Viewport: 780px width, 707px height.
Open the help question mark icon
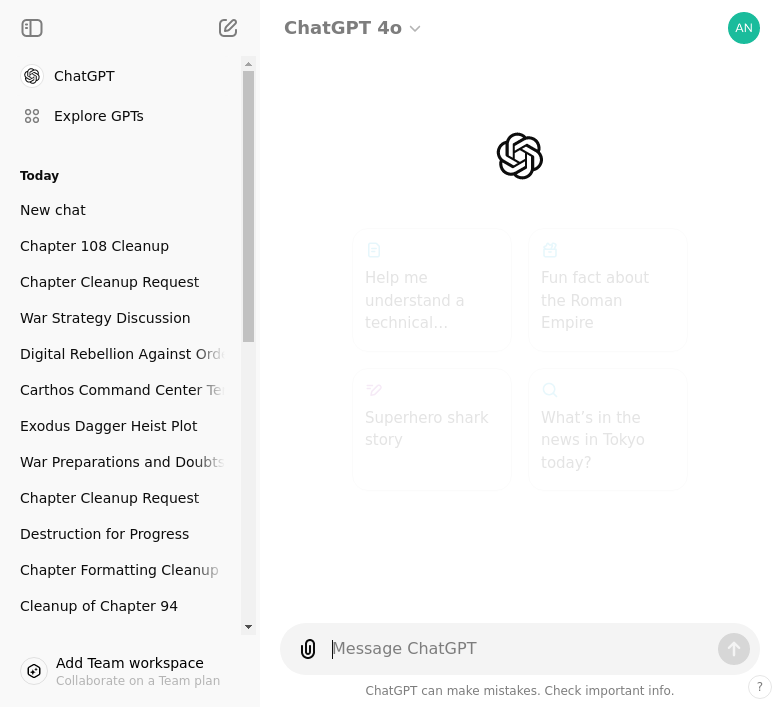pos(760,687)
